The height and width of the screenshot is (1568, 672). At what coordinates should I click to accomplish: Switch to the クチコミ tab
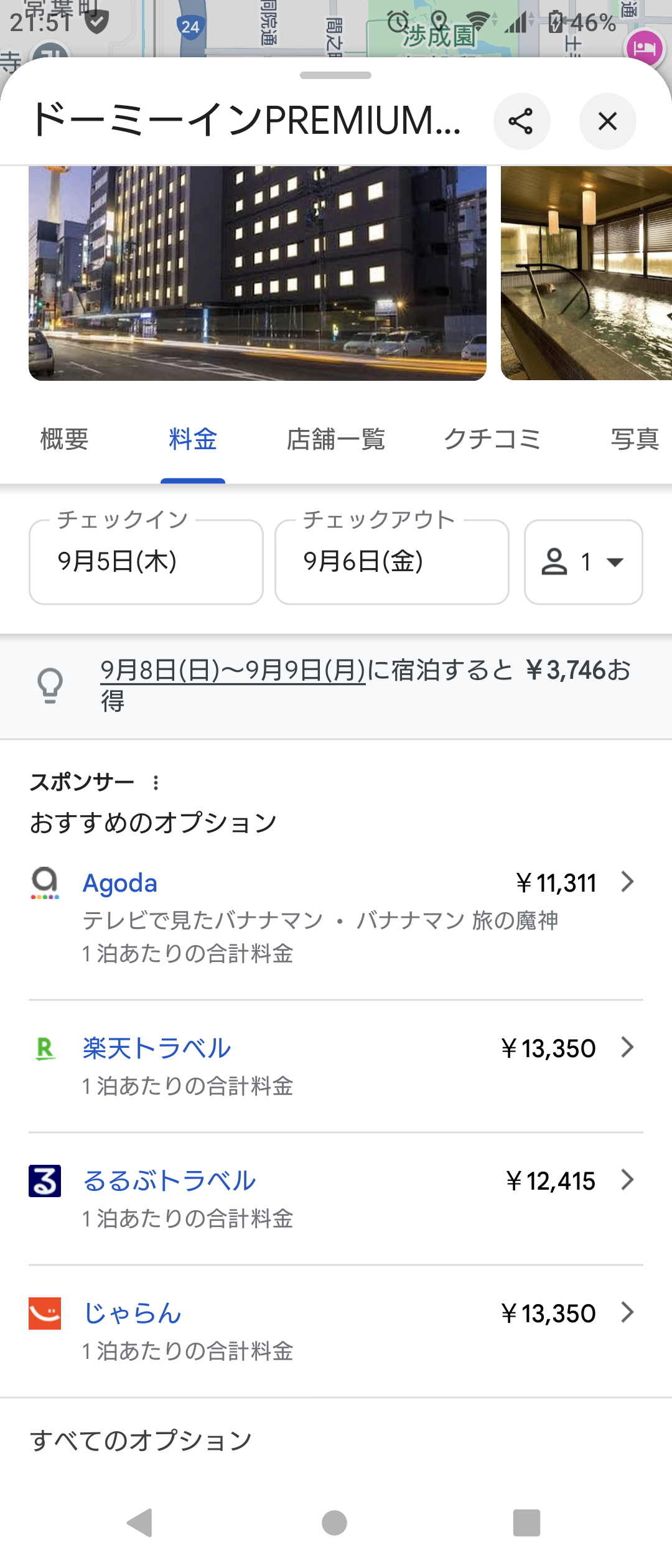click(x=492, y=439)
